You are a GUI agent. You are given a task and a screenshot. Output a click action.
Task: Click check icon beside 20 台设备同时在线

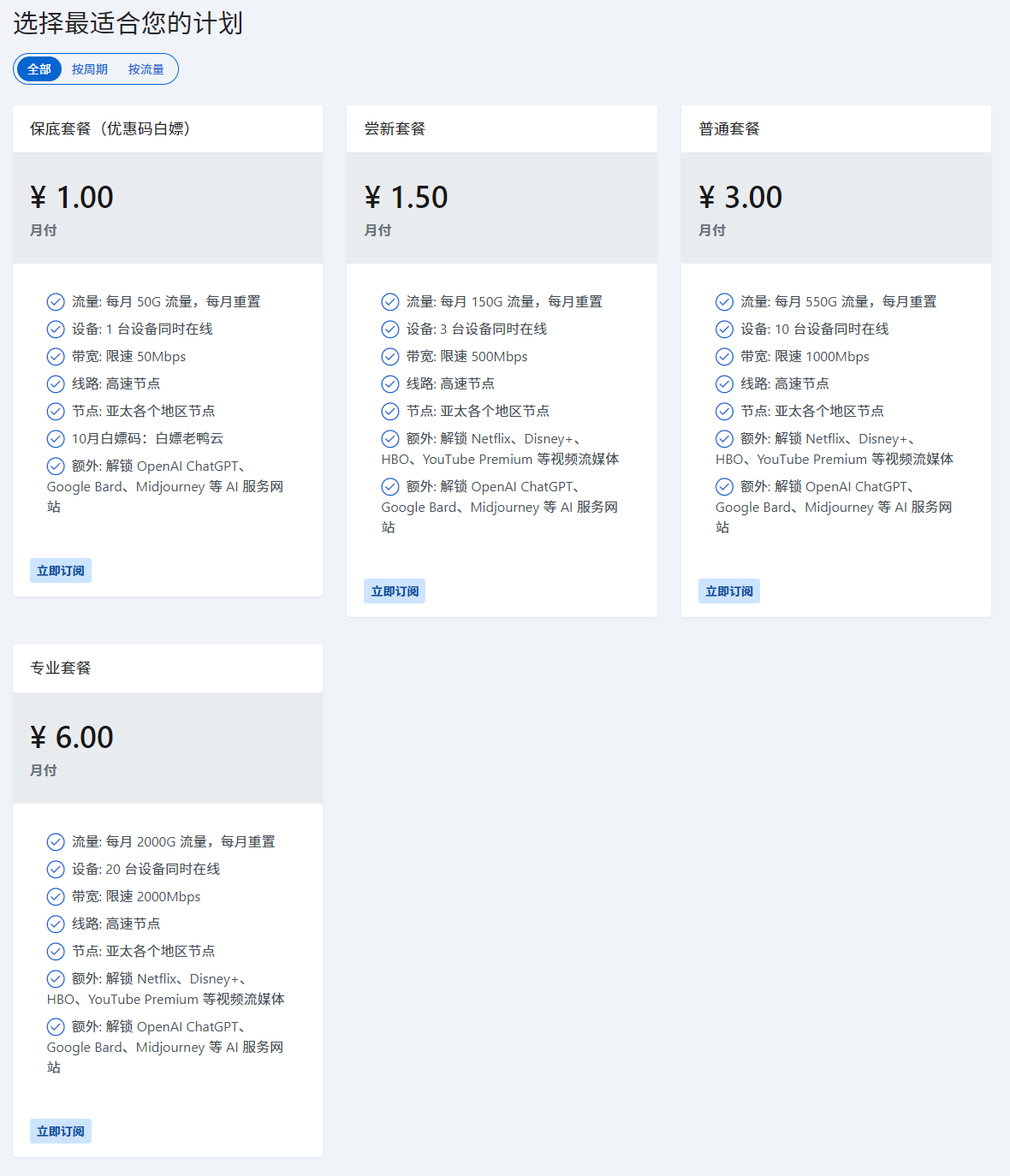pos(56,870)
